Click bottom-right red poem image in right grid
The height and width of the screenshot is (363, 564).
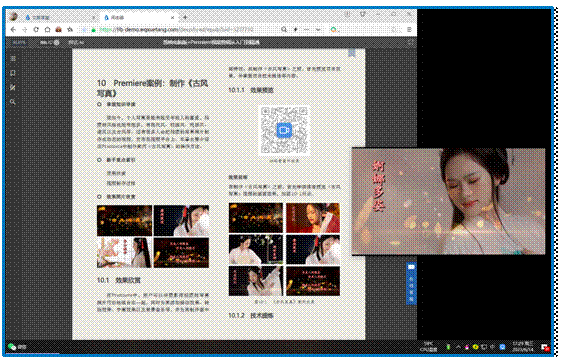[313, 281]
